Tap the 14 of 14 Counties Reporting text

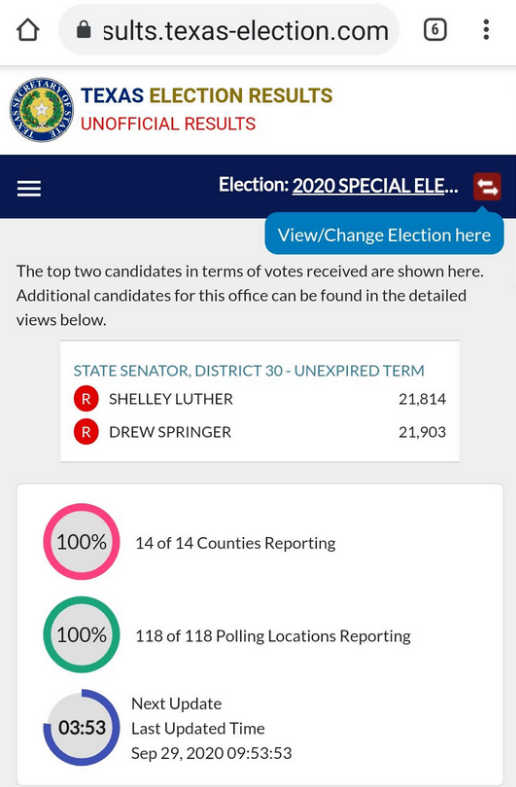coord(235,543)
